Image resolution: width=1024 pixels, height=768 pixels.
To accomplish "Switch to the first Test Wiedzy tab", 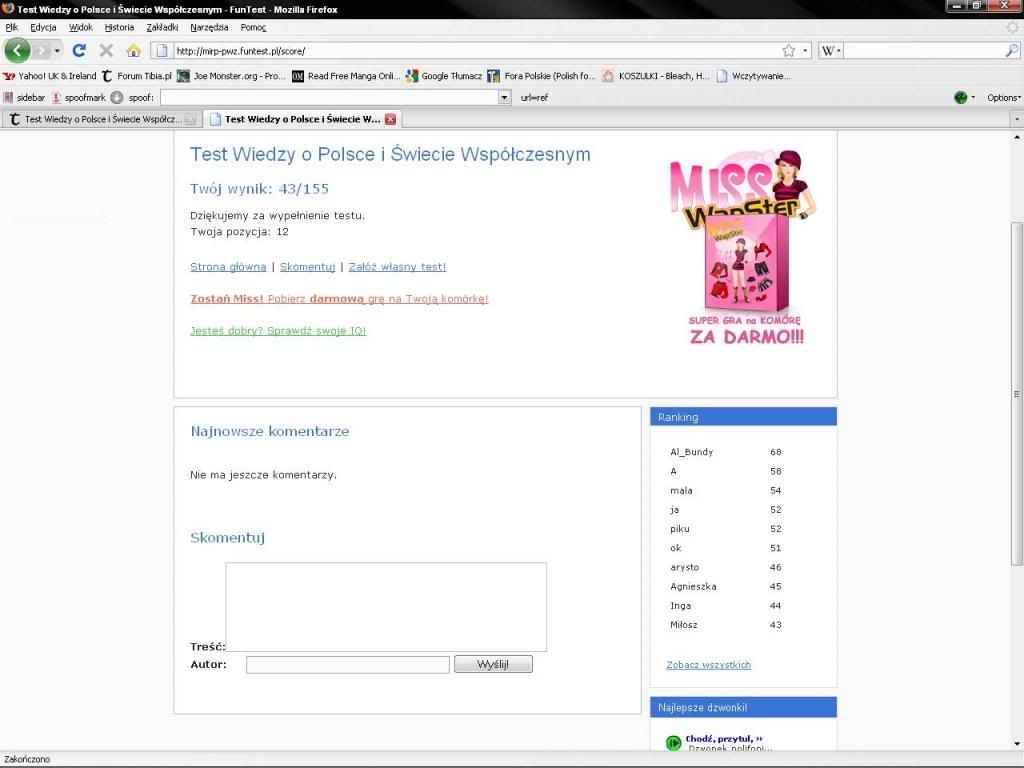I will (x=102, y=119).
